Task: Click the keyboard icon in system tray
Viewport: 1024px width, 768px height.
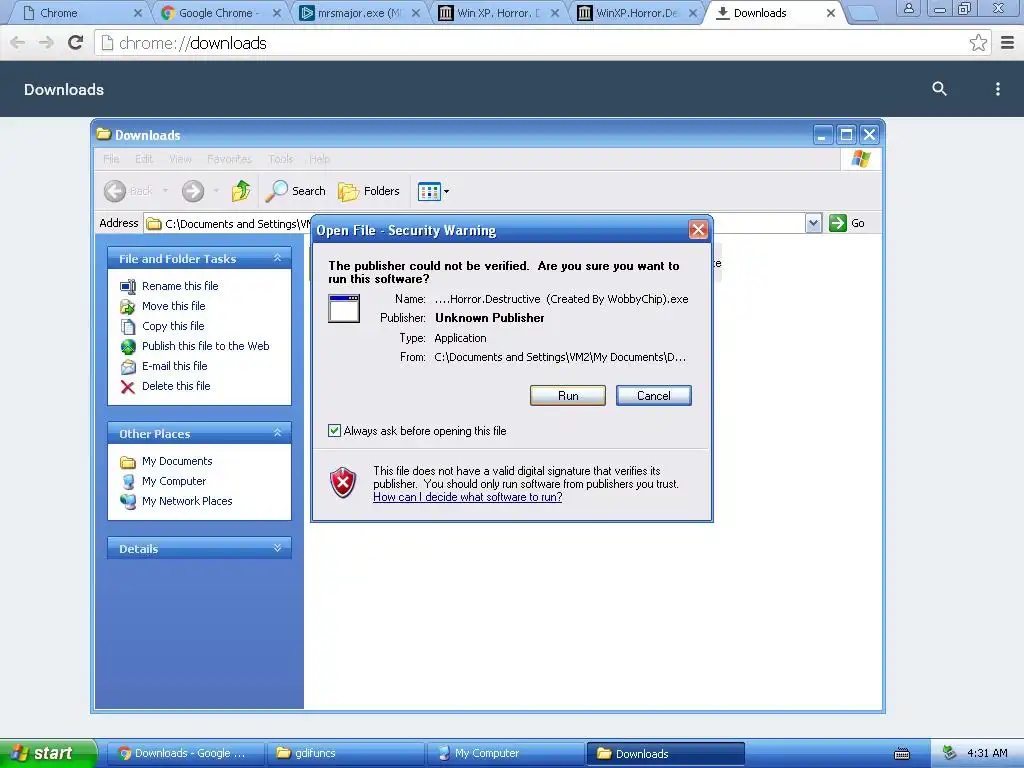Action: pos(902,754)
